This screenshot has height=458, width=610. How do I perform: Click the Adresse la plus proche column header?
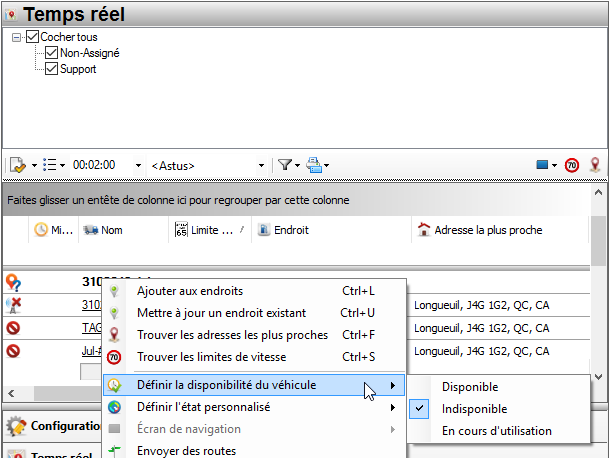pyautogui.click(x=488, y=230)
